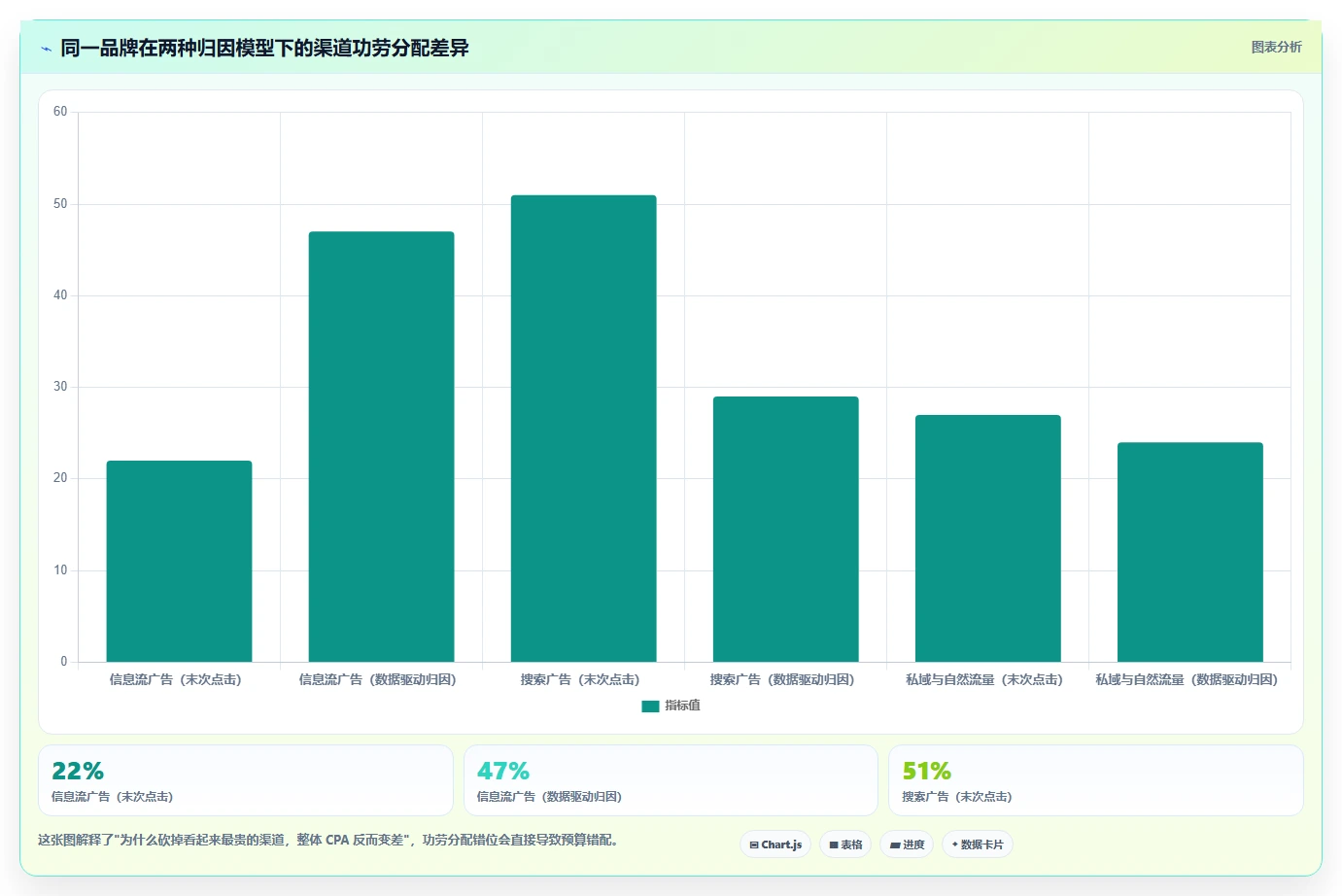1342x896 pixels.
Task: Click the y-axis value 50
Action: coord(60,204)
